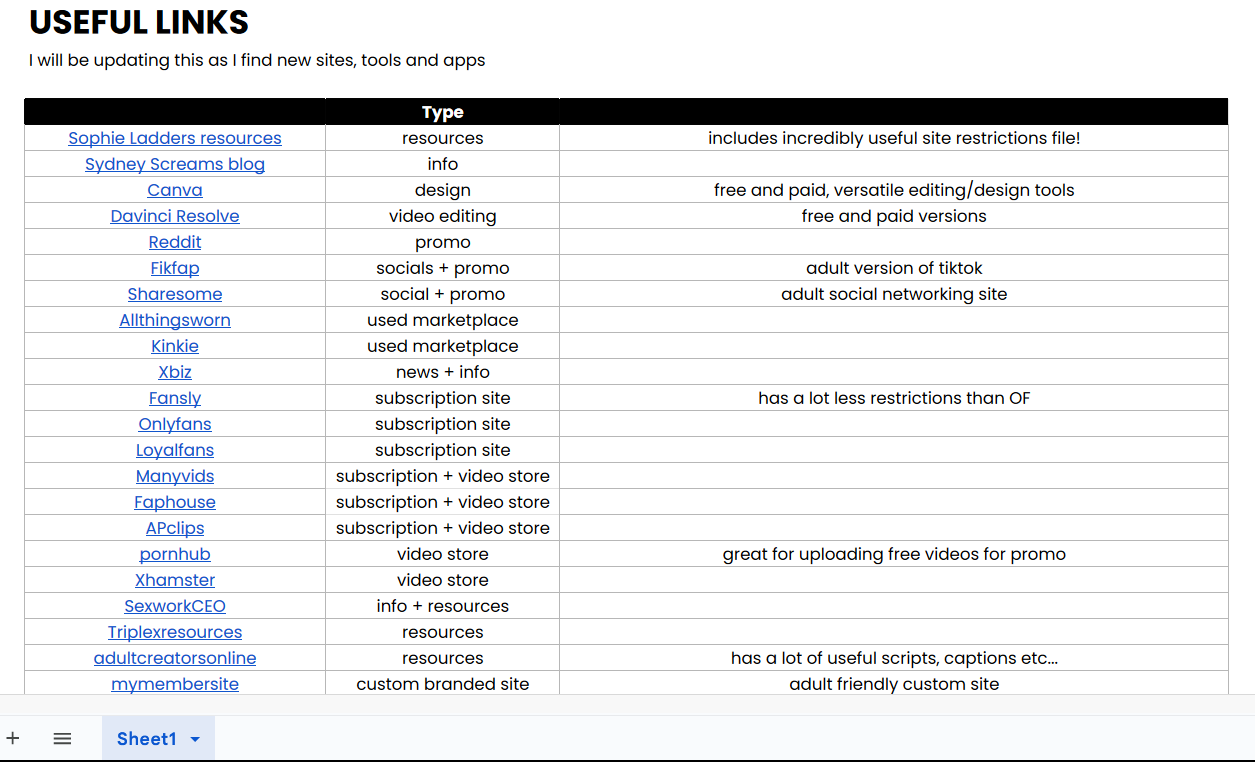The width and height of the screenshot is (1255, 762).
Task: Visit the Fansly link
Action: [175, 398]
